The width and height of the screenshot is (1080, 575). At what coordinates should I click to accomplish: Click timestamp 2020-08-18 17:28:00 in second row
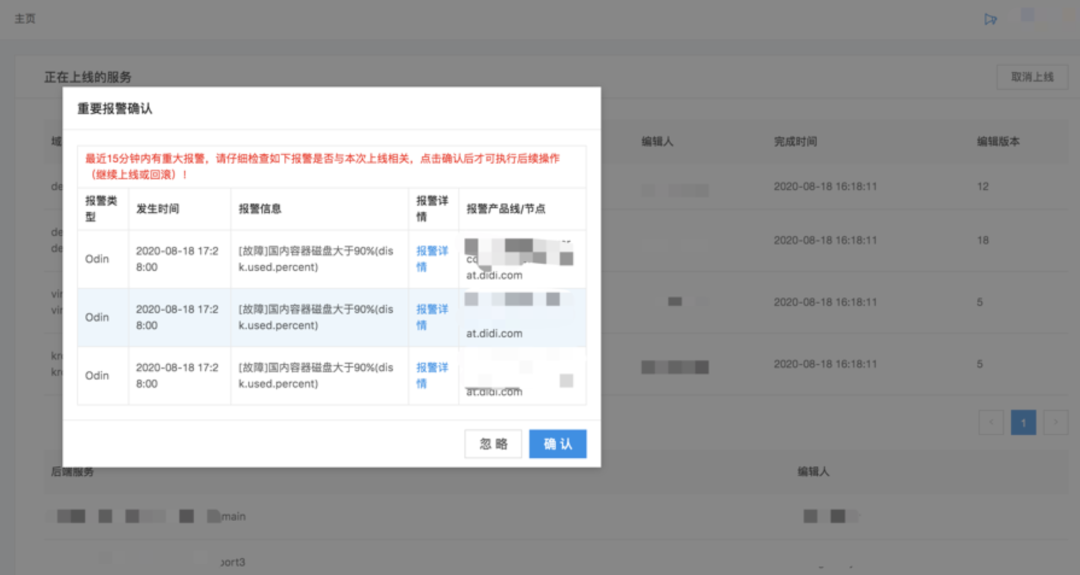(177, 317)
